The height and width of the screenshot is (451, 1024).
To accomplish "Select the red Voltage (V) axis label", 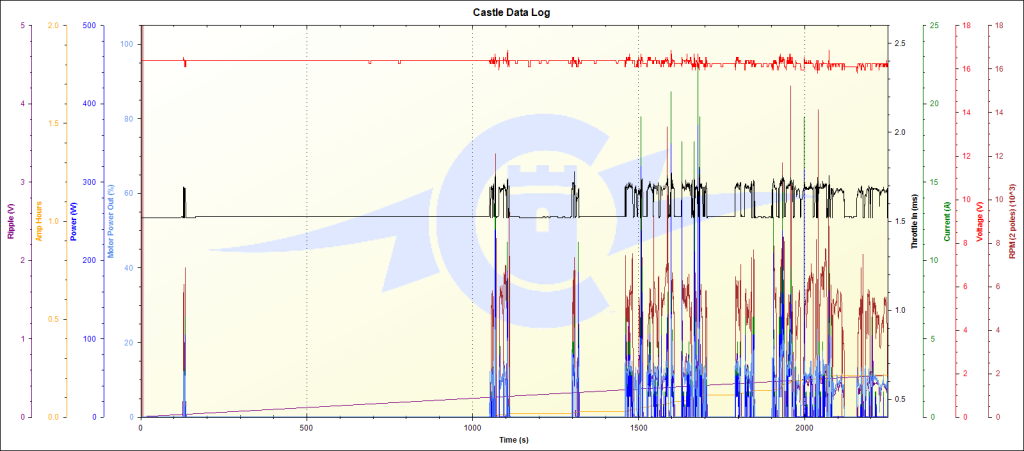I will (x=980, y=221).
